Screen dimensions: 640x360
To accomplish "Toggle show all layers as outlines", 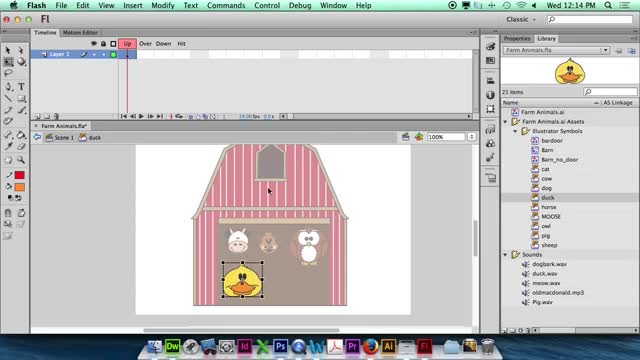I will coord(113,44).
